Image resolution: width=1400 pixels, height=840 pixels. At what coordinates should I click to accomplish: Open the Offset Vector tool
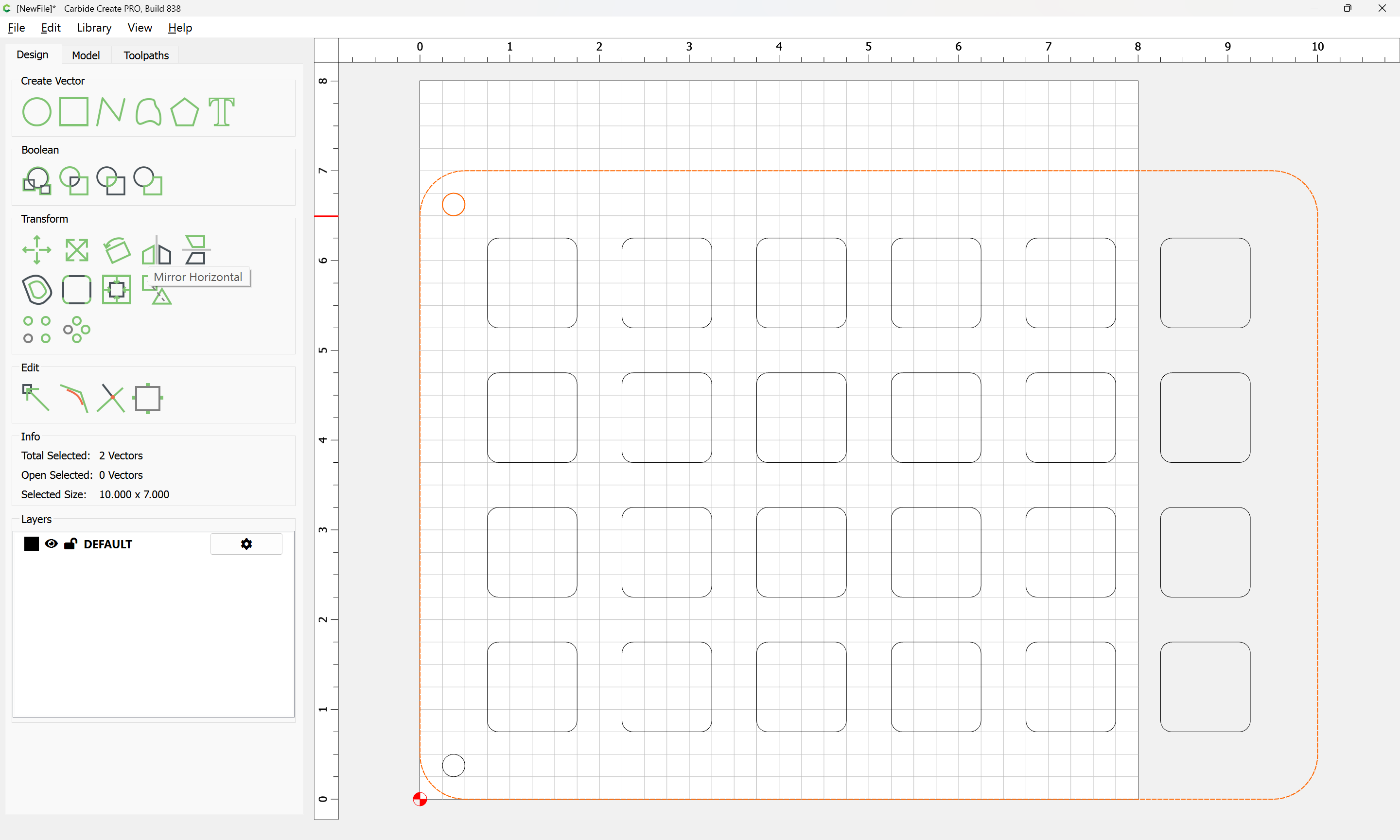pos(37,289)
